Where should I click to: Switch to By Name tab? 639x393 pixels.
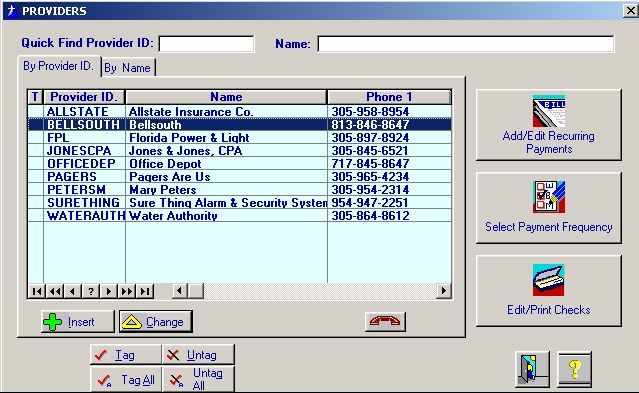coord(128,68)
